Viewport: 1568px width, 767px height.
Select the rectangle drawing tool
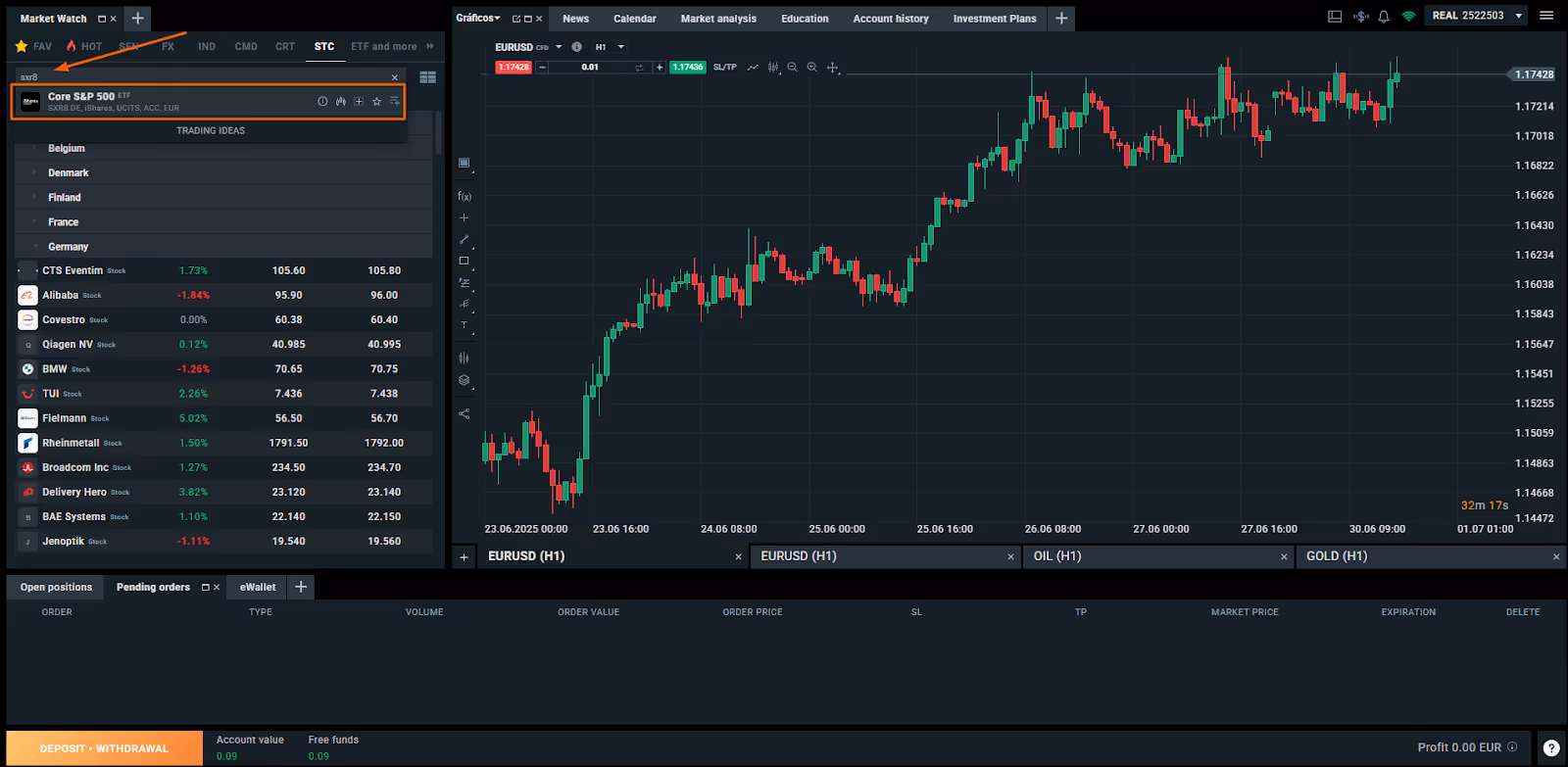pyautogui.click(x=465, y=262)
